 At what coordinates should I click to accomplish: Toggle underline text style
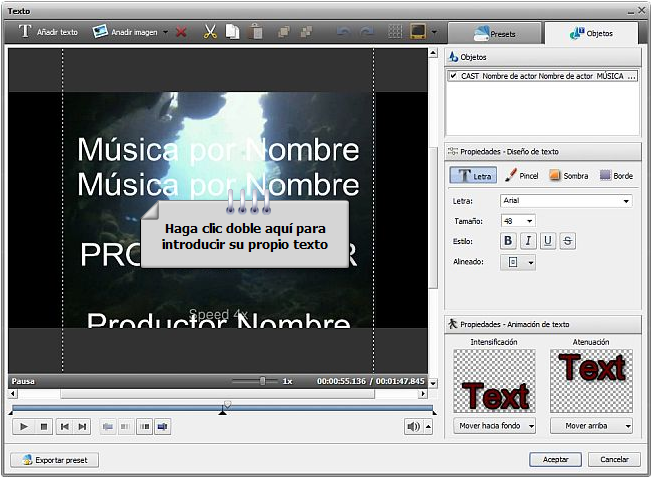(x=548, y=241)
